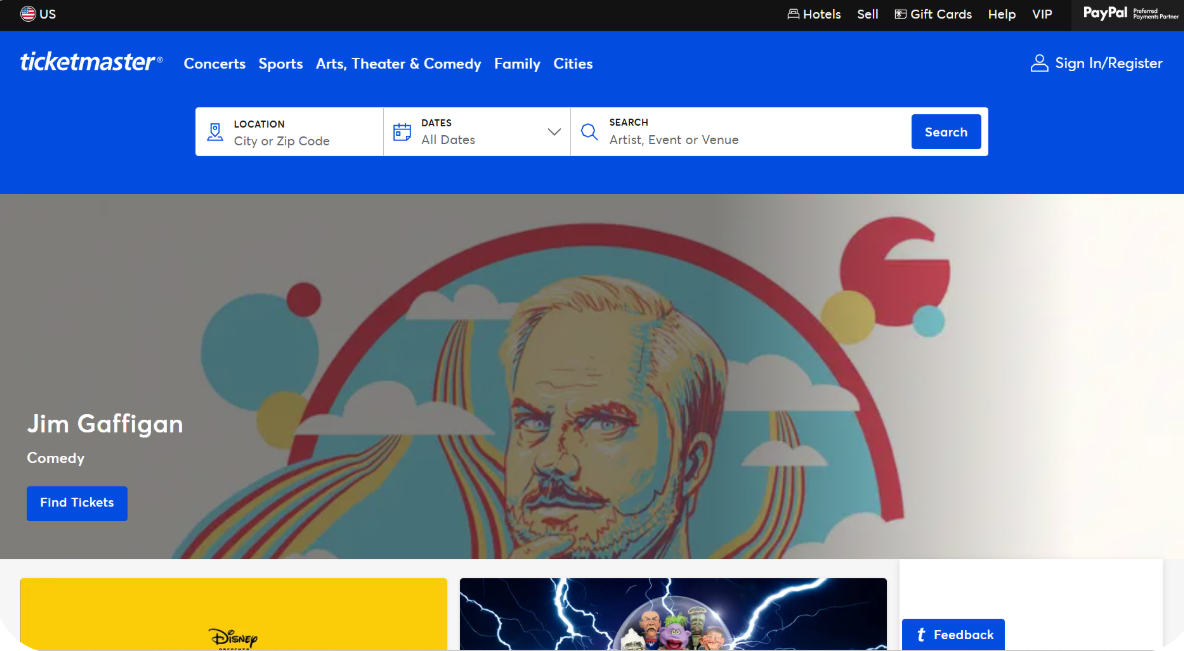The image size is (1184, 651).
Task: Open the Cities menu
Action: pyautogui.click(x=573, y=63)
